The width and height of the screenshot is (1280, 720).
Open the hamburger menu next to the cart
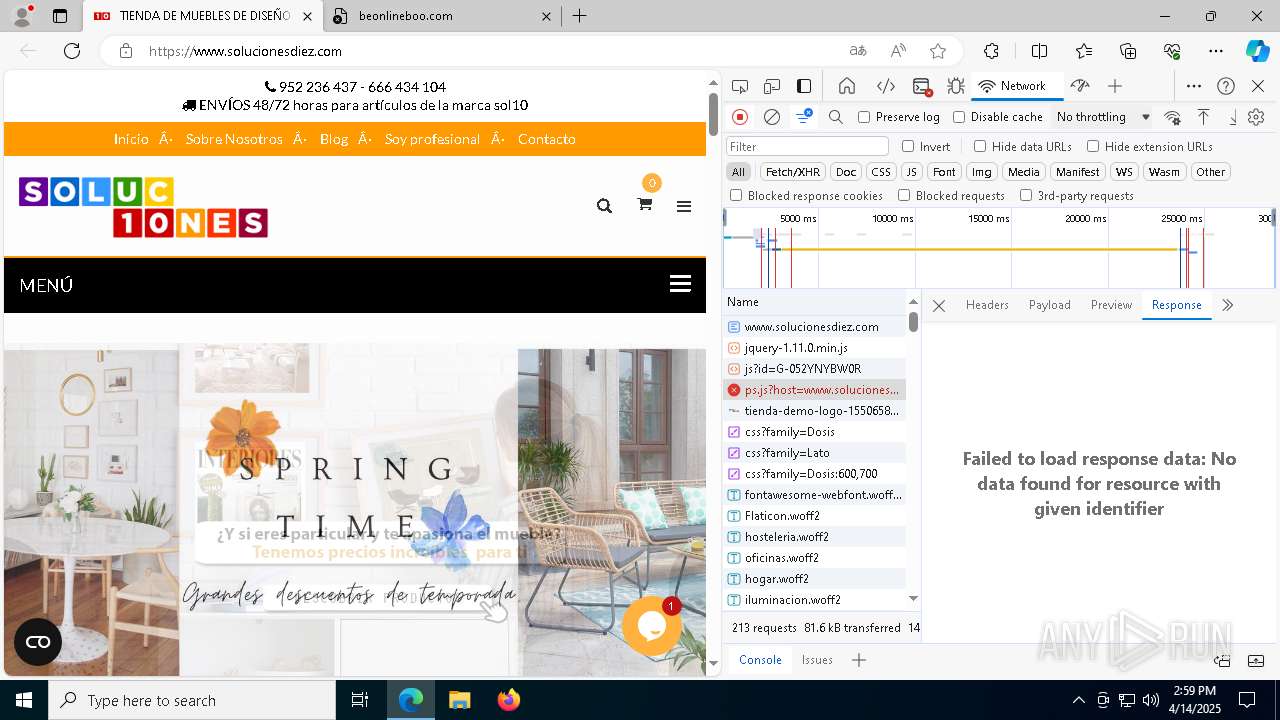pyautogui.click(x=684, y=206)
